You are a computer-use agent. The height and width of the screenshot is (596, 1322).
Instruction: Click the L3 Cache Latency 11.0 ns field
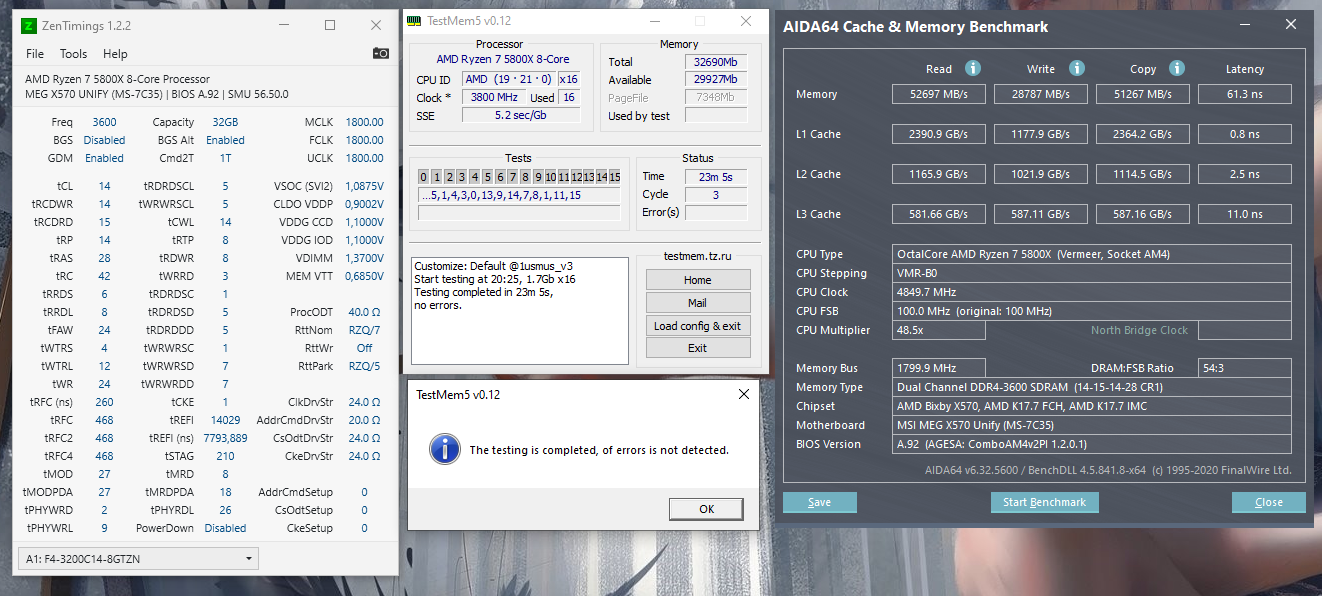point(1245,214)
